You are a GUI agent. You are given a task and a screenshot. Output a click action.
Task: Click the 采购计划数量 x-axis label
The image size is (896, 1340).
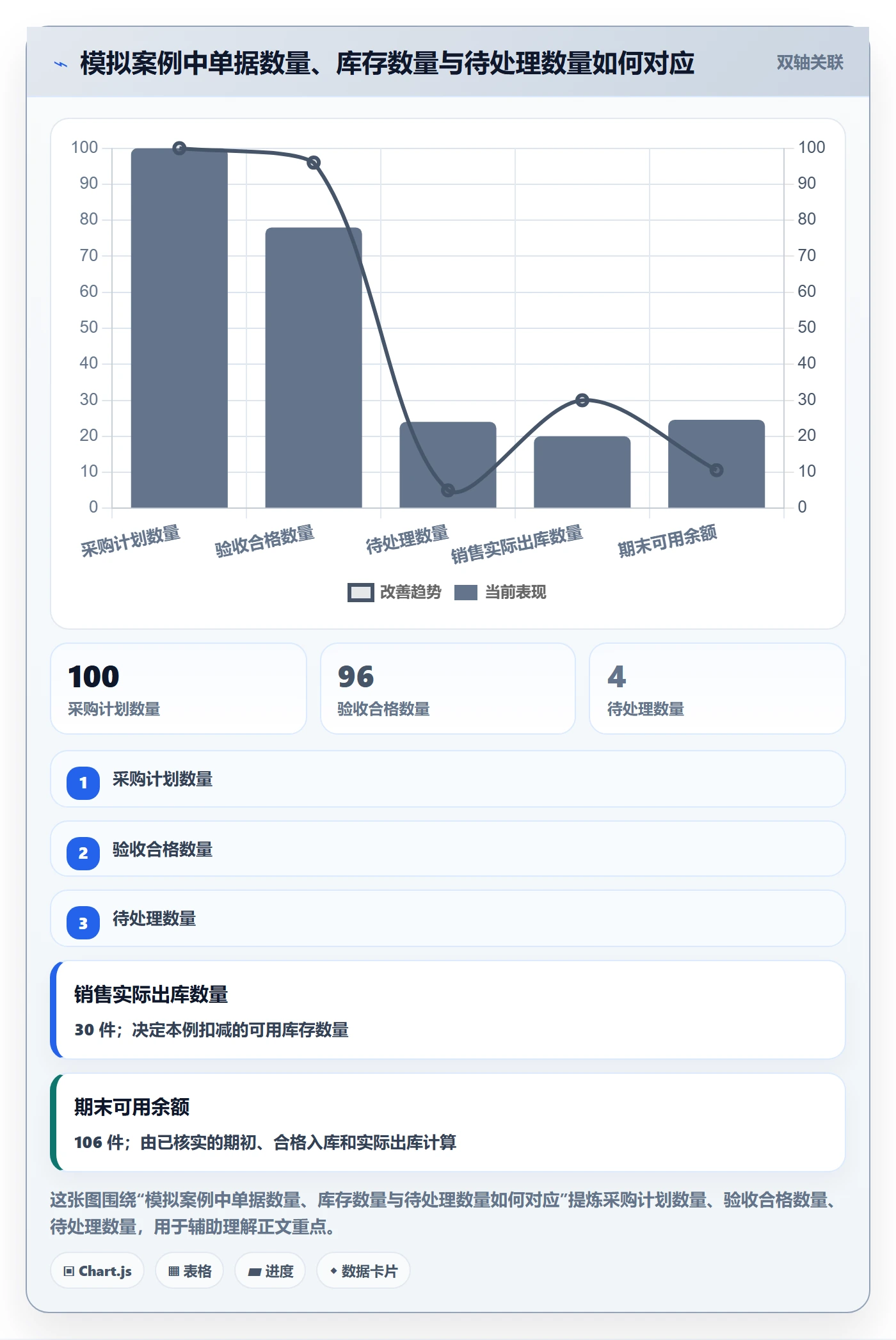(x=131, y=541)
